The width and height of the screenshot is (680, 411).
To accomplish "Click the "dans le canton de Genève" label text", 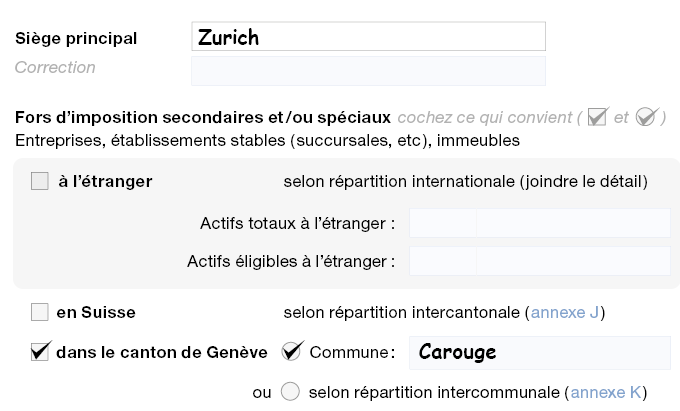I will 161,352.
